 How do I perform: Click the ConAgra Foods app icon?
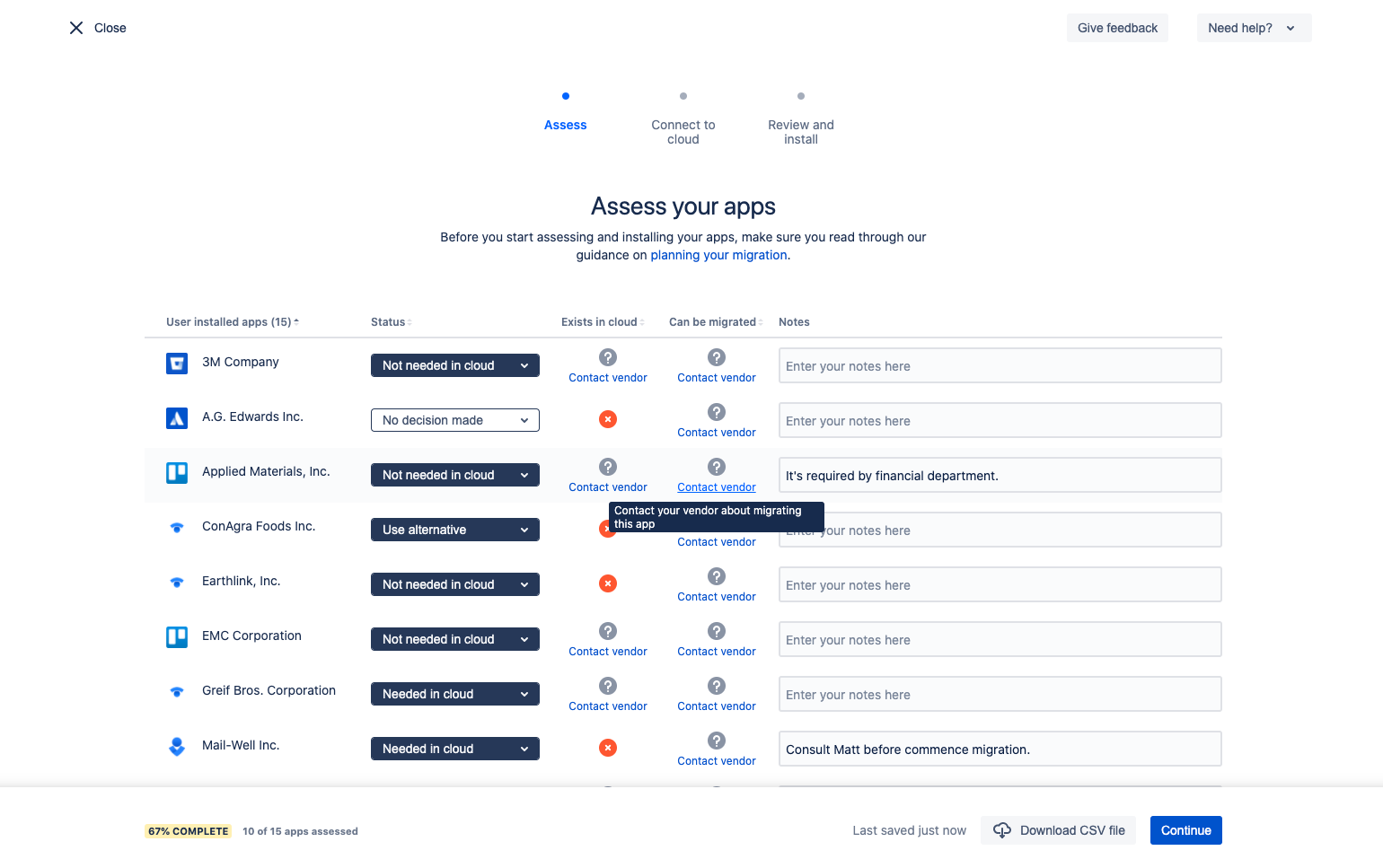(x=176, y=528)
